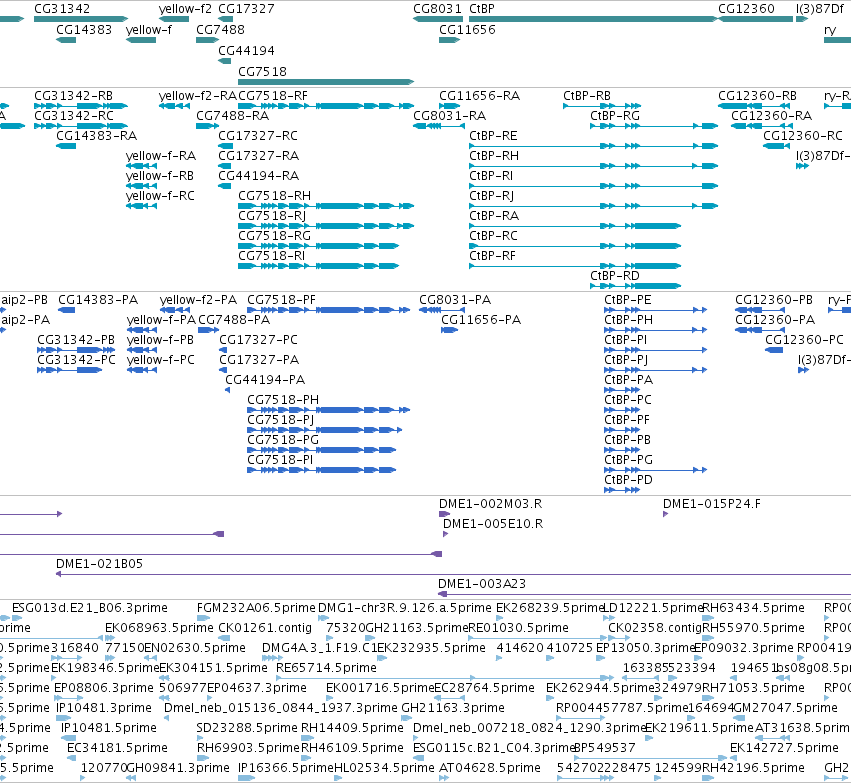
Task: Click the CG31342-PB protein label
Action: point(76,340)
